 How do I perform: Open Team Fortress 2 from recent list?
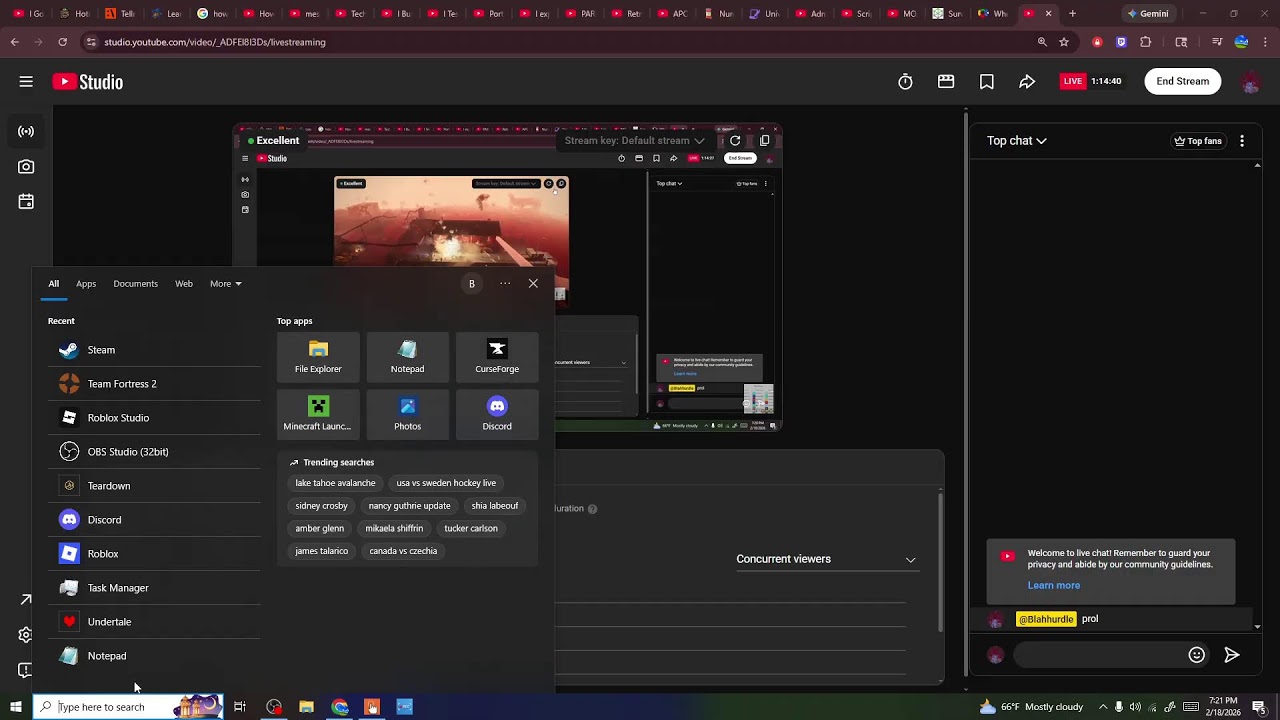point(154,384)
